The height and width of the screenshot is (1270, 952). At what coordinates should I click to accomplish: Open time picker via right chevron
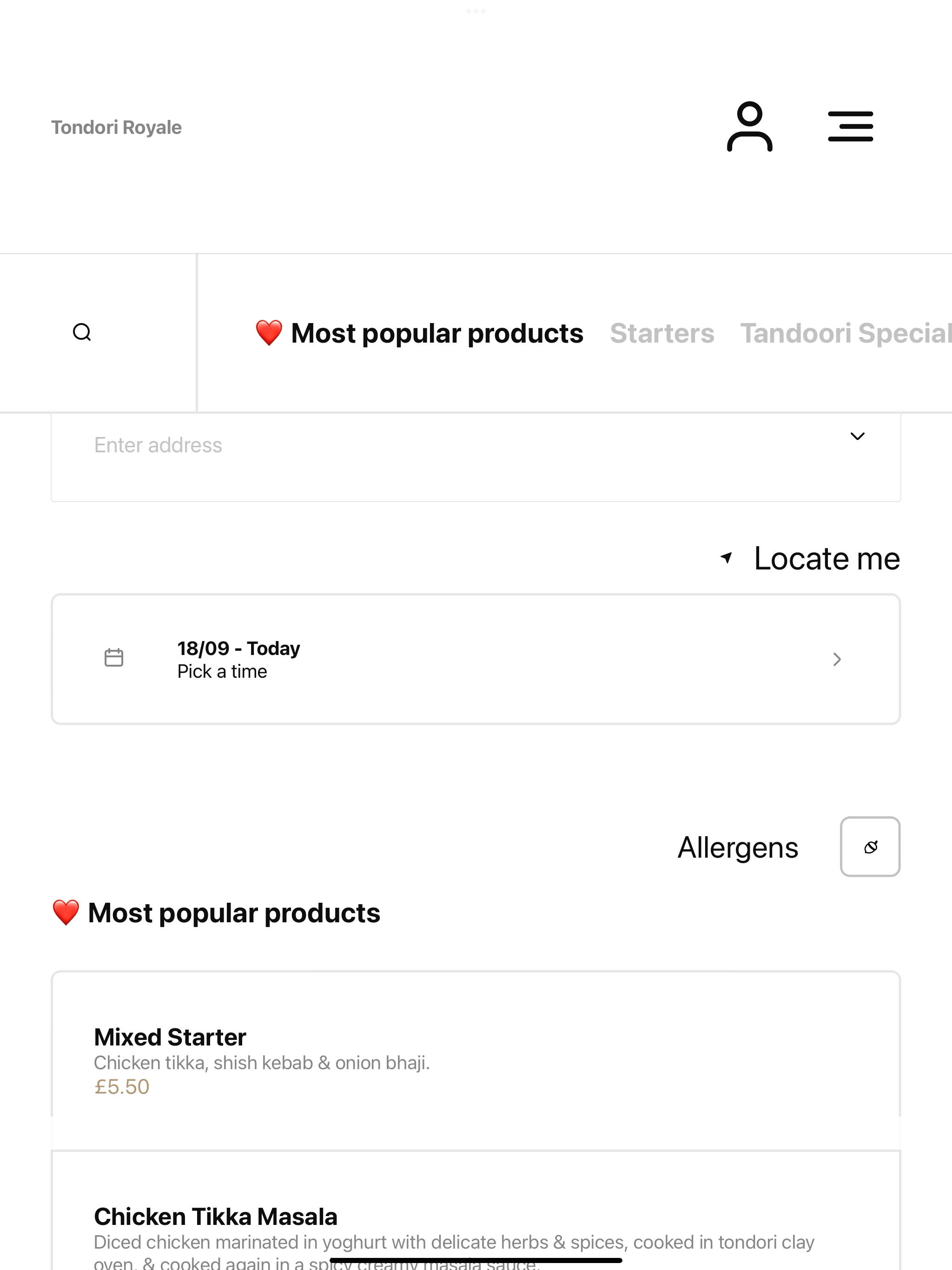pos(837,659)
